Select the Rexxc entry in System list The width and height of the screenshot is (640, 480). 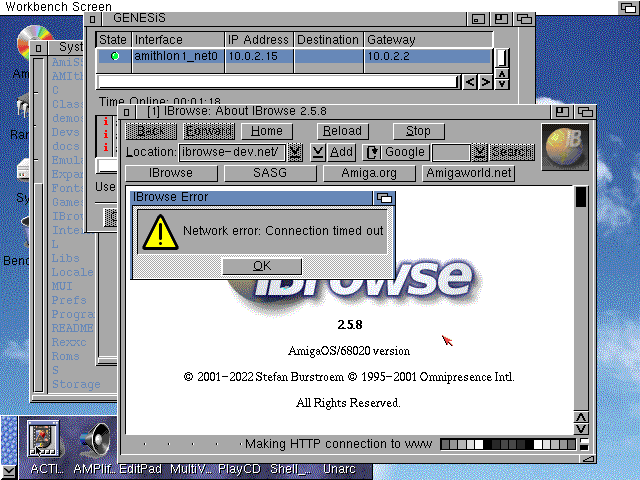[x=69, y=342]
